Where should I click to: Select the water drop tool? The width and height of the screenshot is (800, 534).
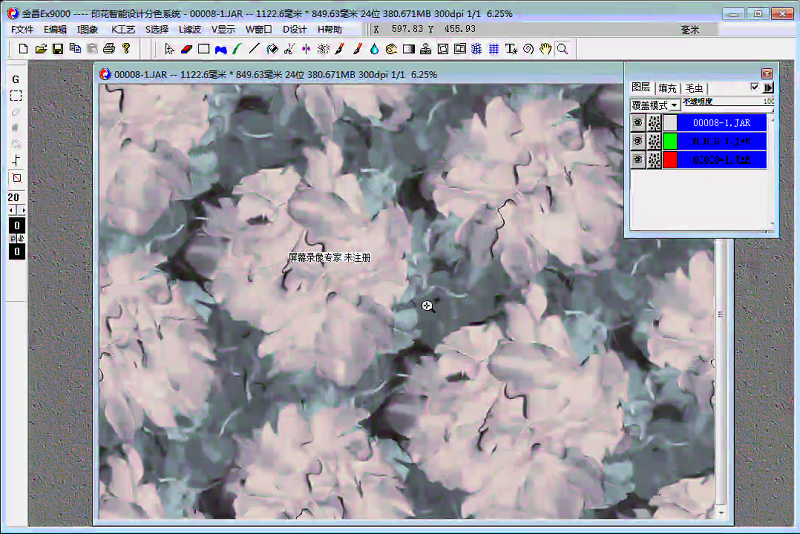pyautogui.click(x=373, y=48)
